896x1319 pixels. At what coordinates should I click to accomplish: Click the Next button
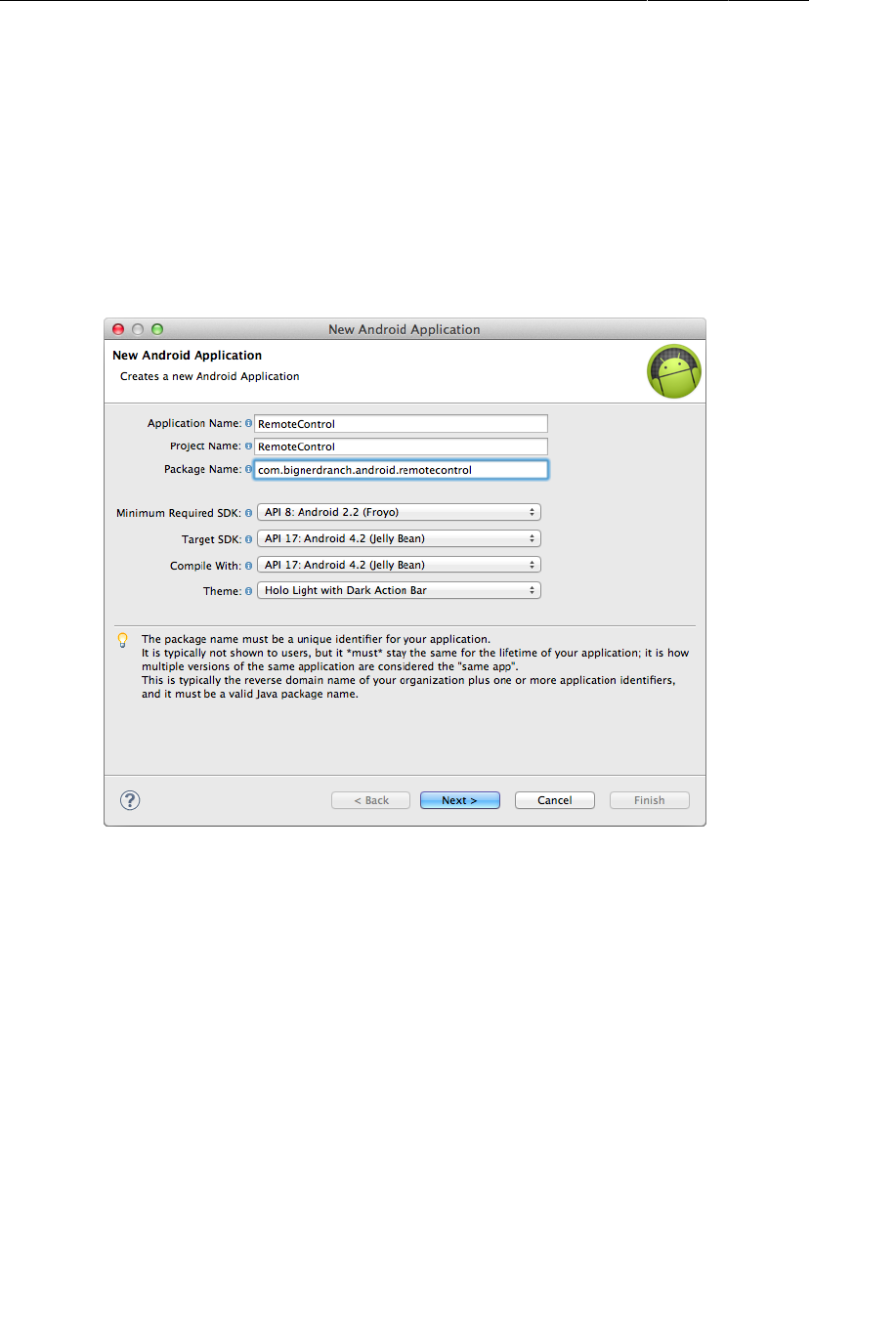tap(460, 800)
